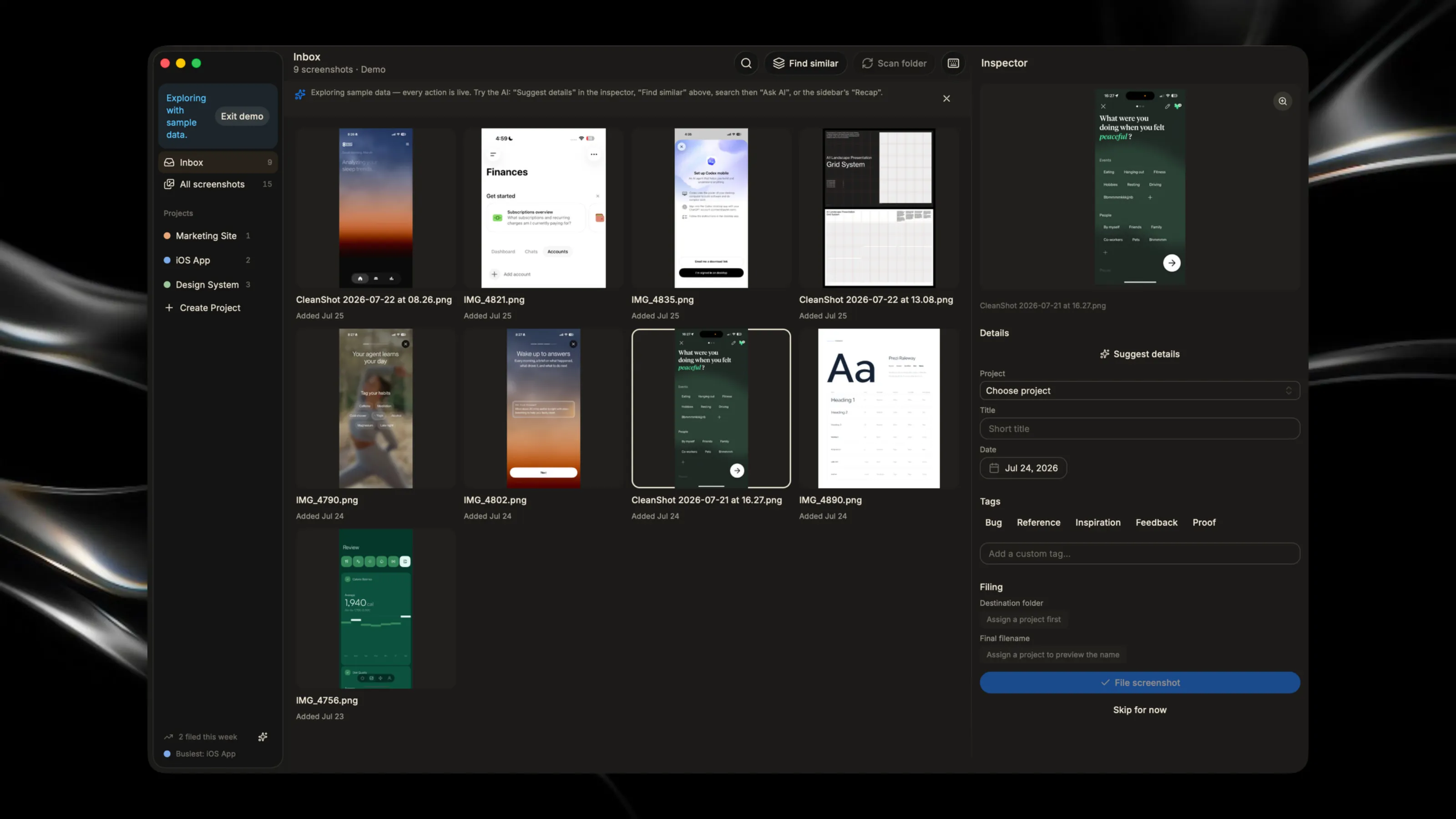Click the IMG_4802.png filename
Viewport: 1456px width, 819px height.
pyautogui.click(x=495, y=500)
